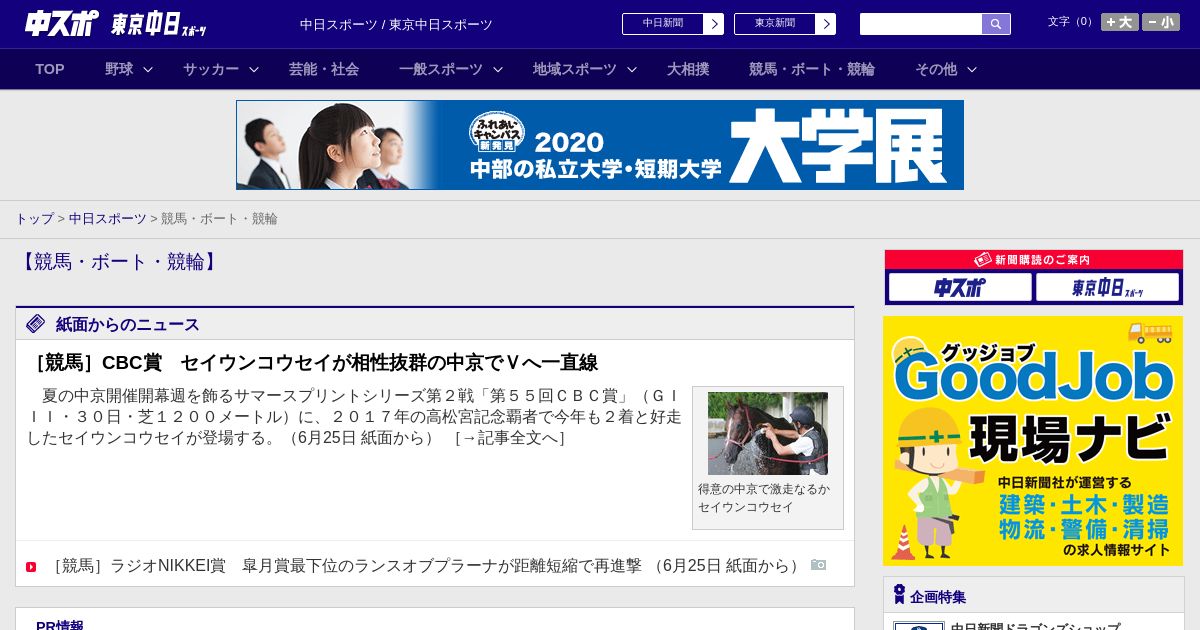Click header text 中日スポーツ / 東京中日スポーツ
Screen dimensions: 1200x630
[x=396, y=24]
